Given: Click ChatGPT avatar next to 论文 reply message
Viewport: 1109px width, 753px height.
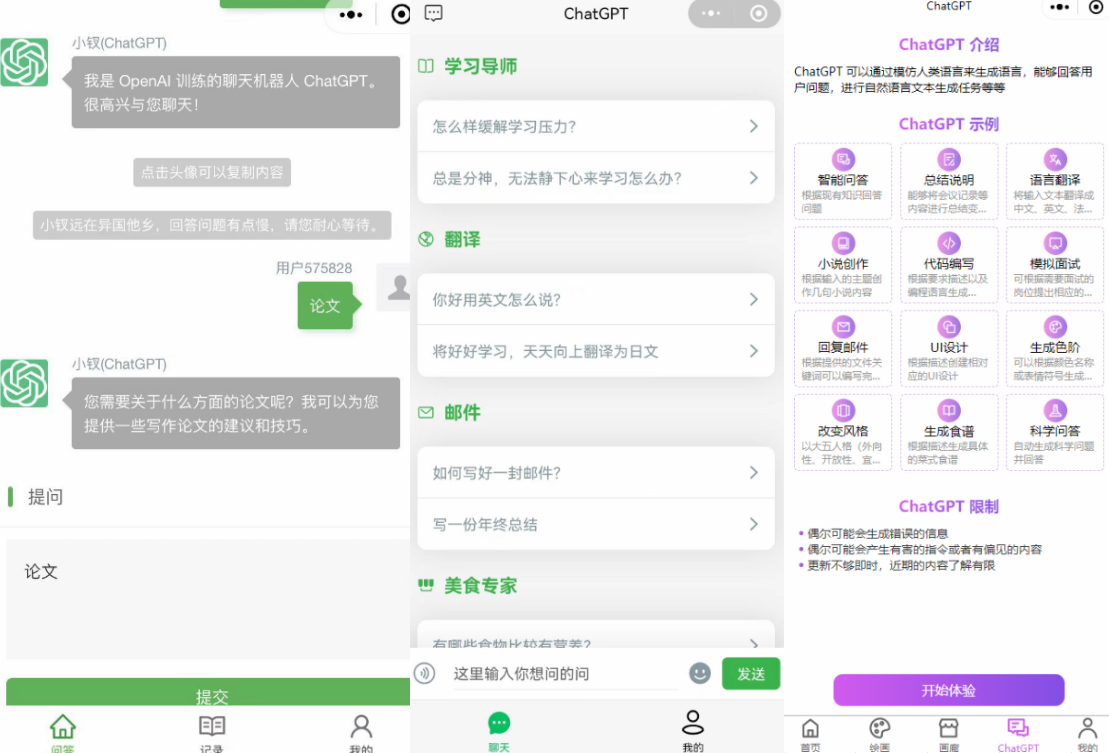Looking at the screenshot, I should click(x=24, y=383).
